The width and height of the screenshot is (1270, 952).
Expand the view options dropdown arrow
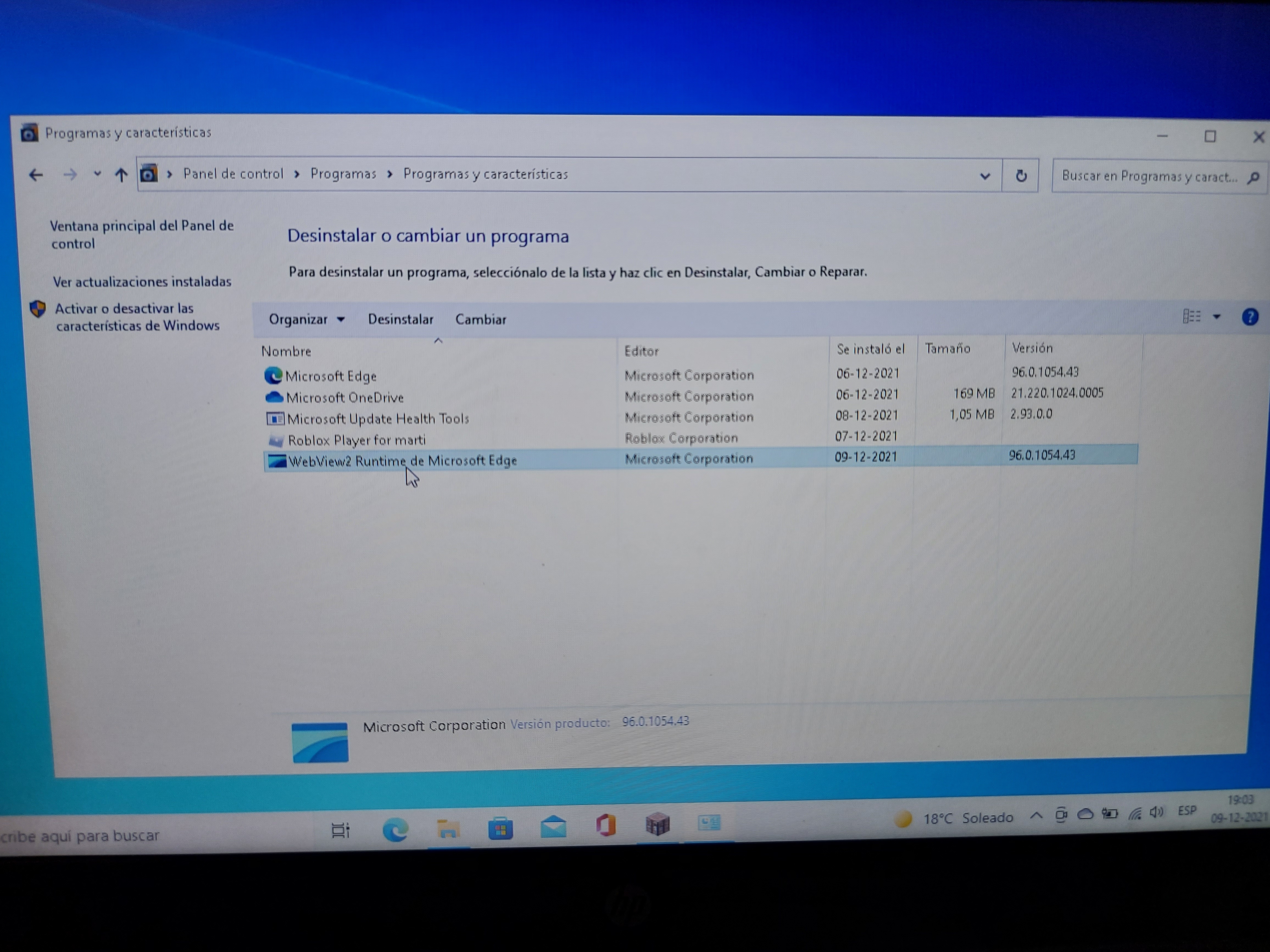[1216, 317]
